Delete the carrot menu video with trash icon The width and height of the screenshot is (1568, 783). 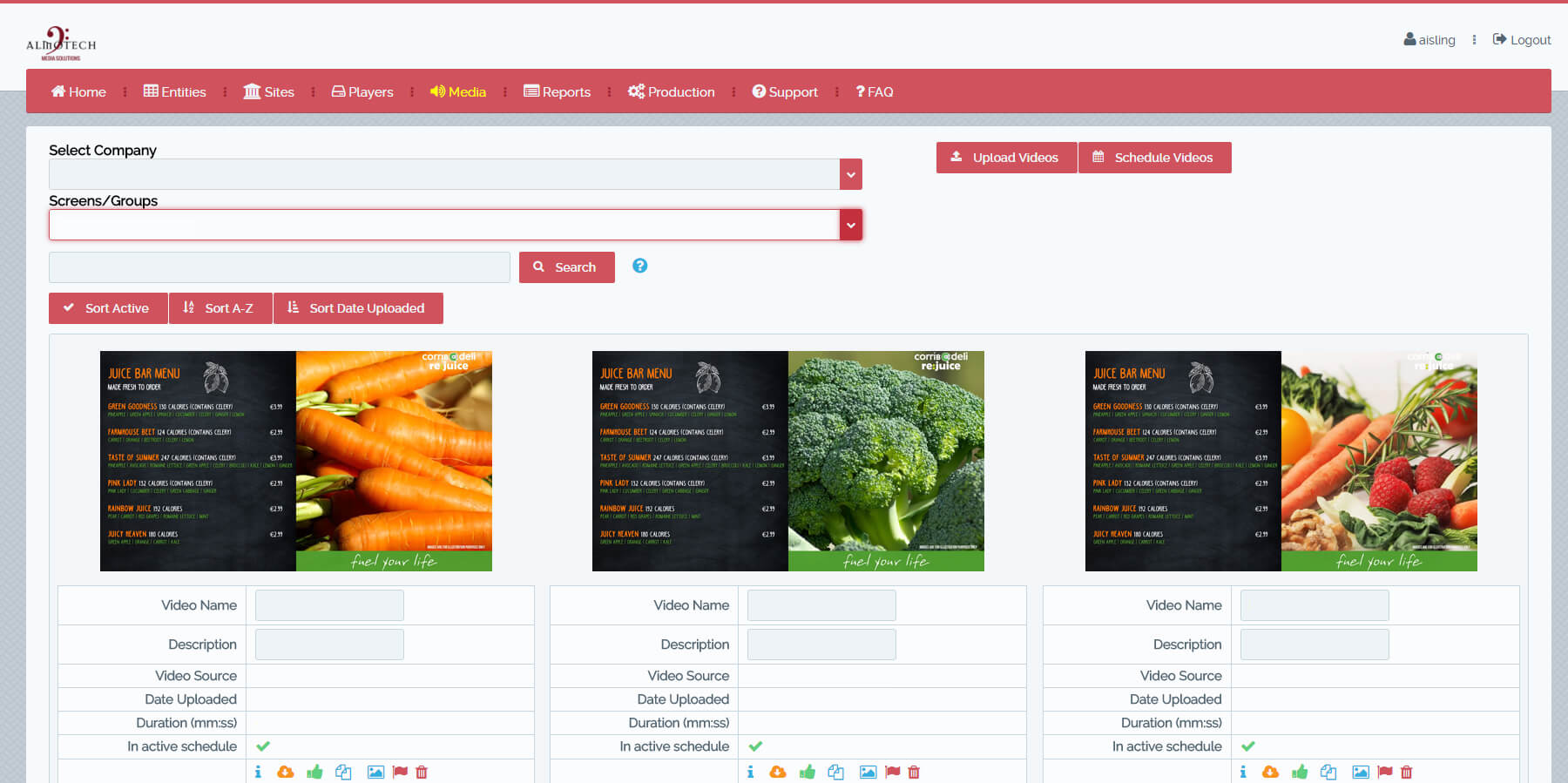coord(422,772)
